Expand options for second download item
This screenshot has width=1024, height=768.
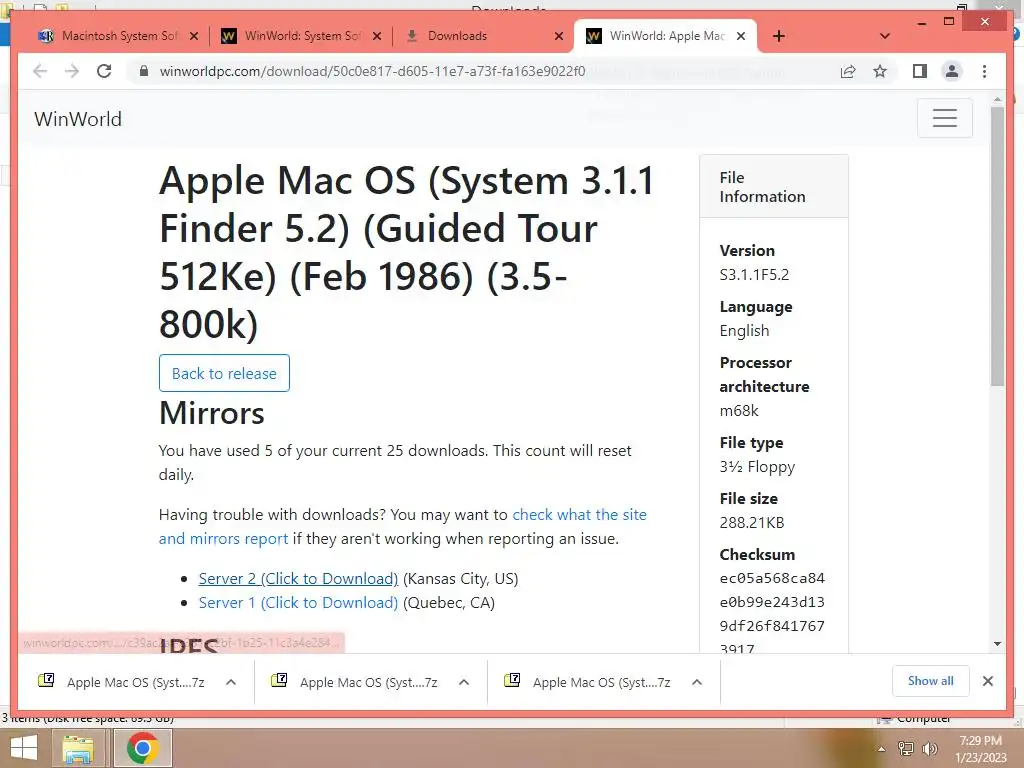[464, 682]
